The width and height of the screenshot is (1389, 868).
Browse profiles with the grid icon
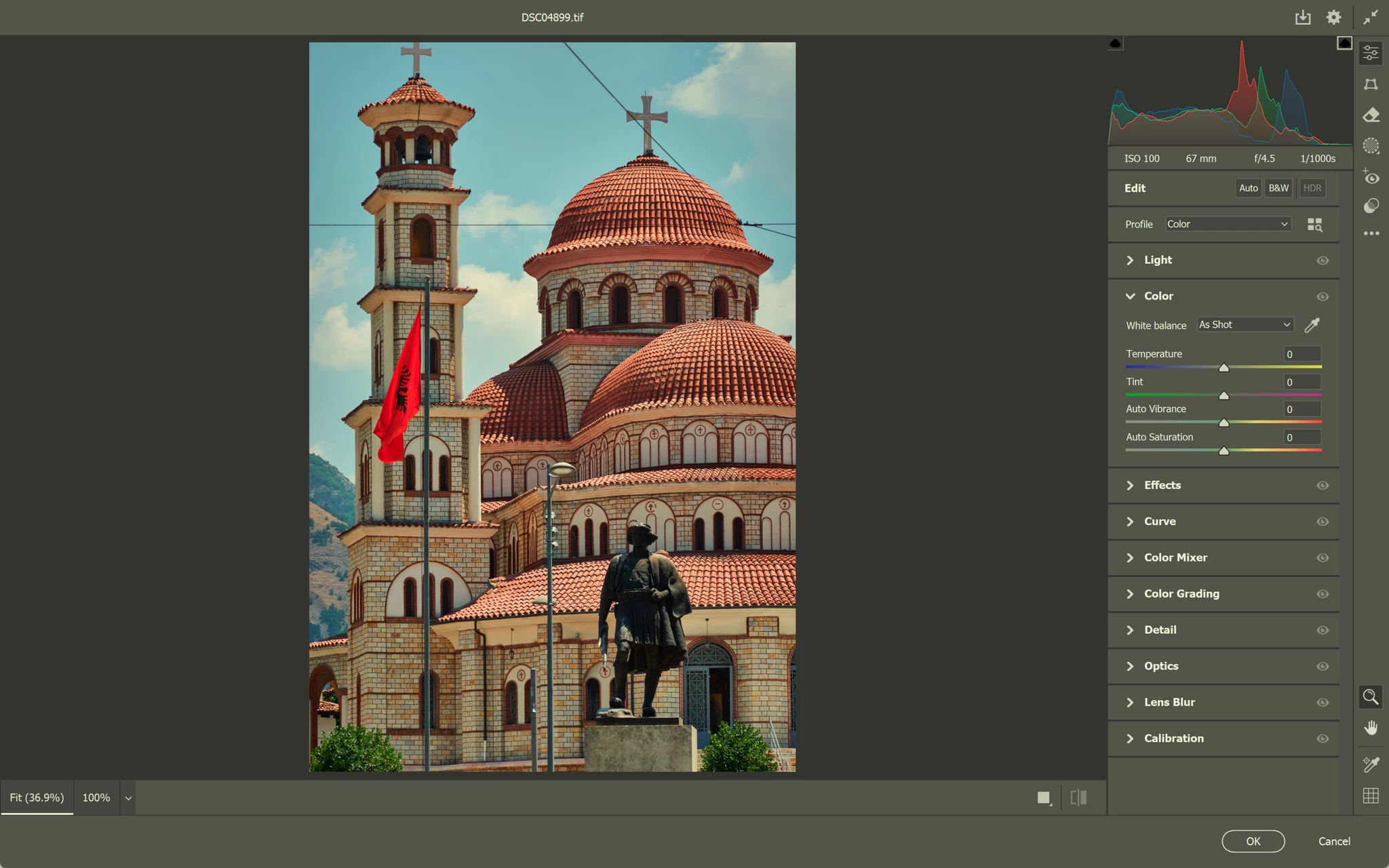click(1314, 224)
